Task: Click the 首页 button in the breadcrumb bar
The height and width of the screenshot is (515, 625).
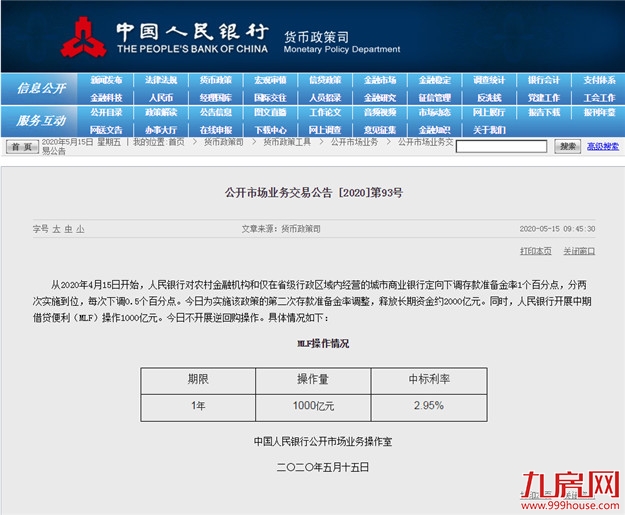Action: (22, 147)
